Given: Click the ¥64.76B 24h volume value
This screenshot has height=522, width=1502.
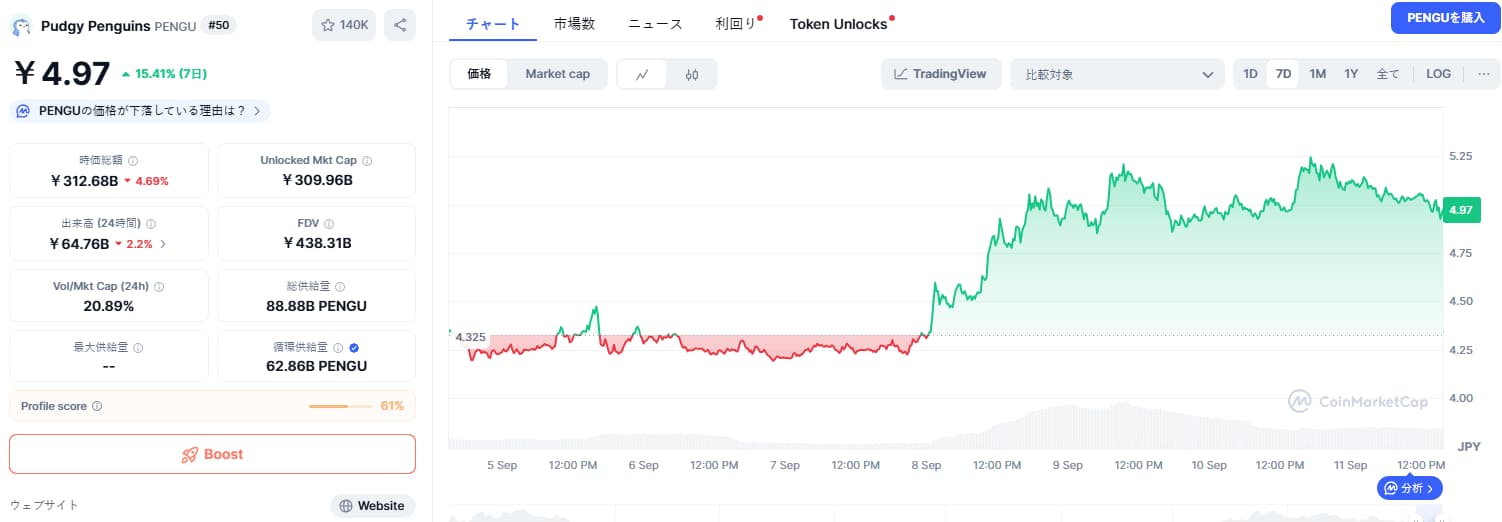Looking at the screenshot, I should pyautogui.click(x=82, y=243).
